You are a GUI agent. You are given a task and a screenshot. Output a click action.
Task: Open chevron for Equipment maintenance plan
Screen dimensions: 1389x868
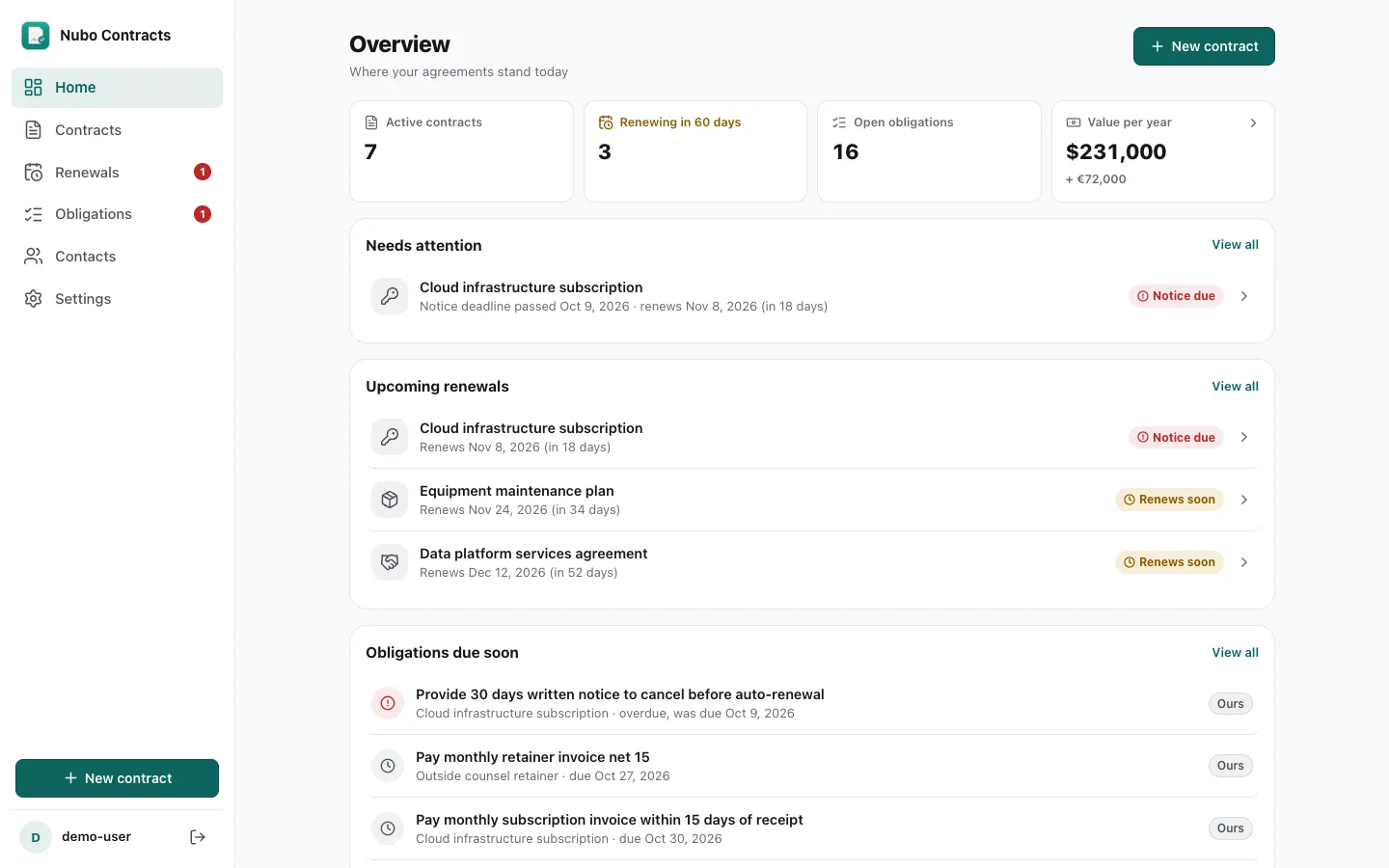coord(1244,500)
